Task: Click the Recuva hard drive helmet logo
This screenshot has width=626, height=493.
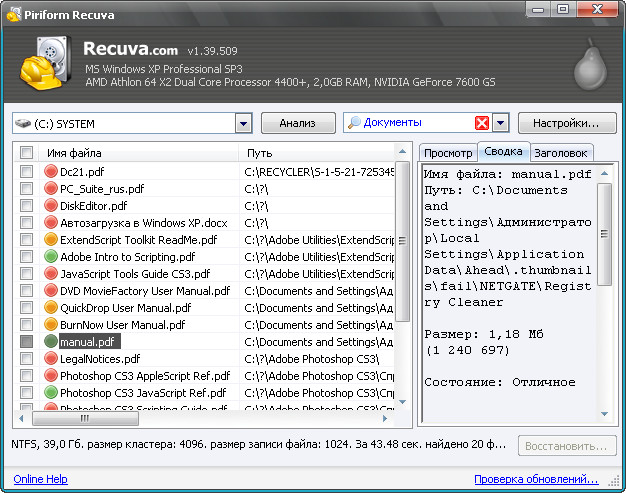Action: [x=46, y=63]
